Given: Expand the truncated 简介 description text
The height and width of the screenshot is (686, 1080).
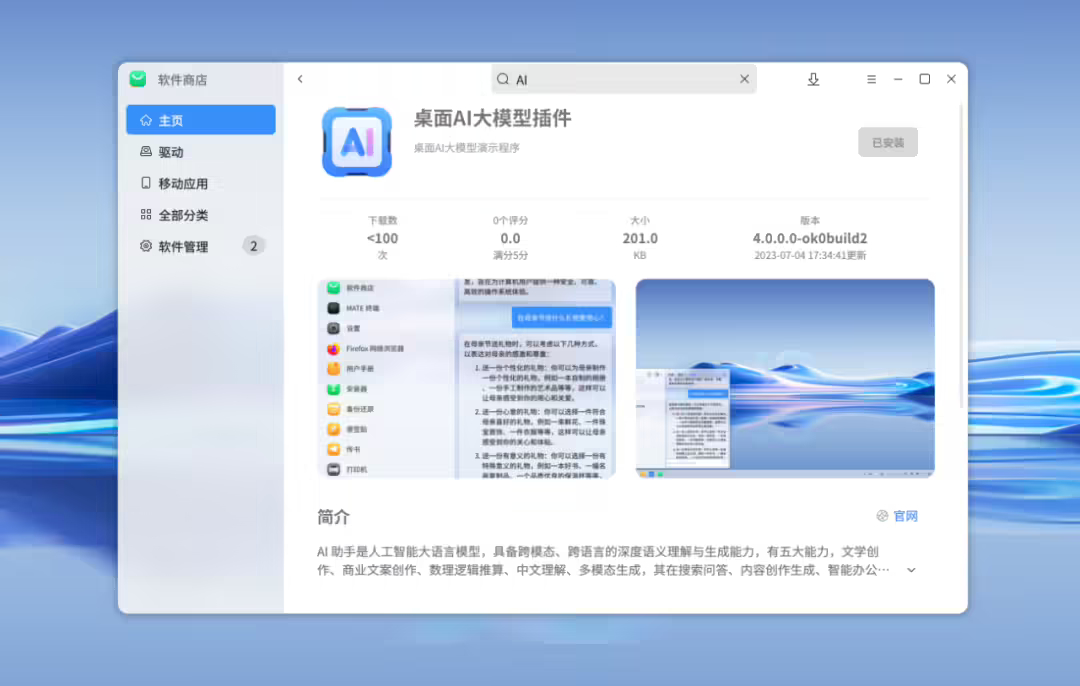Looking at the screenshot, I should [910, 569].
